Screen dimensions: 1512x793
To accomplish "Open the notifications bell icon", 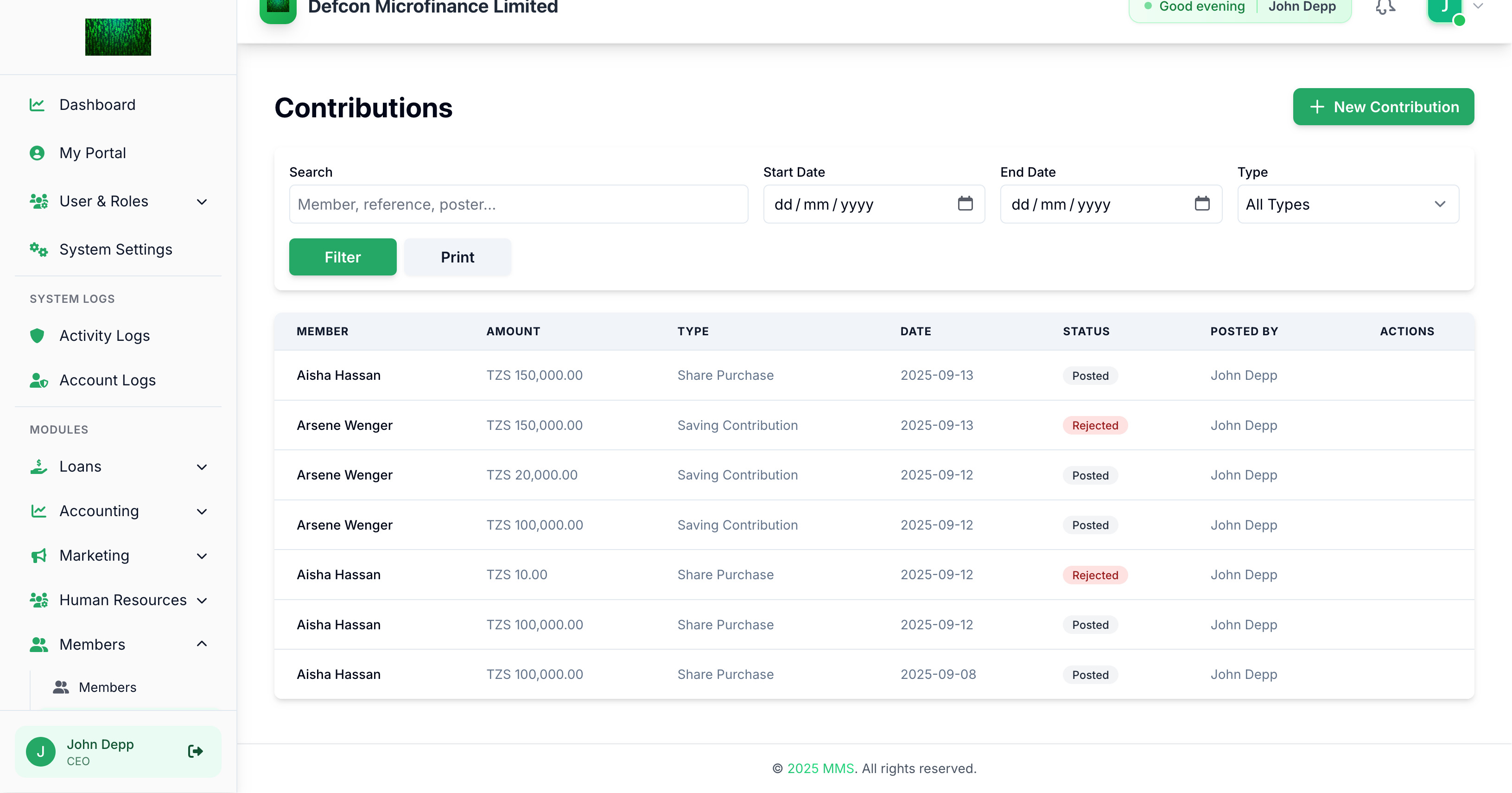I will 1385,7.
